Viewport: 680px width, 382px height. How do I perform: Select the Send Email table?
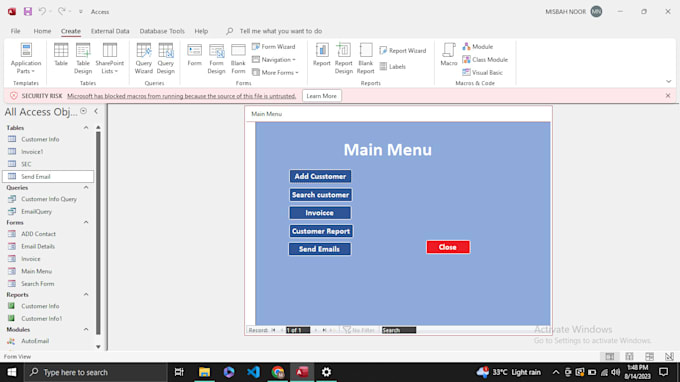tap(48, 176)
